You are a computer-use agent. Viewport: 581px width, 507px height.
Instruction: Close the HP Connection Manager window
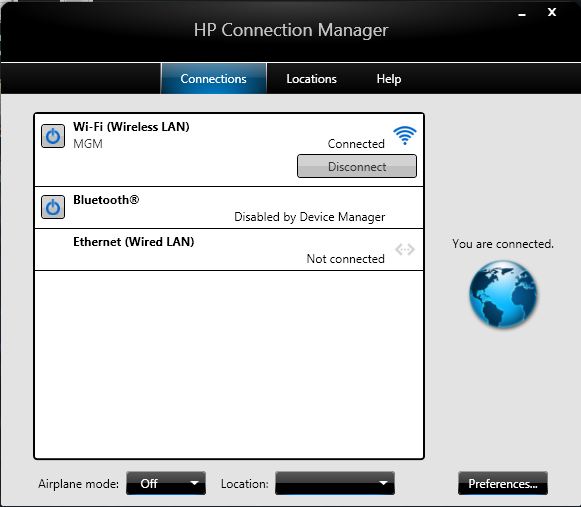point(552,12)
